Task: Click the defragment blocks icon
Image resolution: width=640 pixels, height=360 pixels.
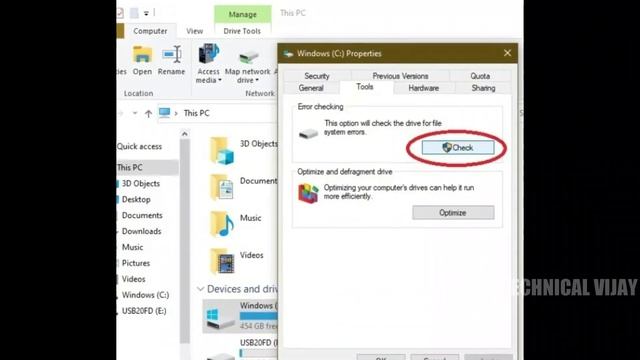Action: [308, 193]
